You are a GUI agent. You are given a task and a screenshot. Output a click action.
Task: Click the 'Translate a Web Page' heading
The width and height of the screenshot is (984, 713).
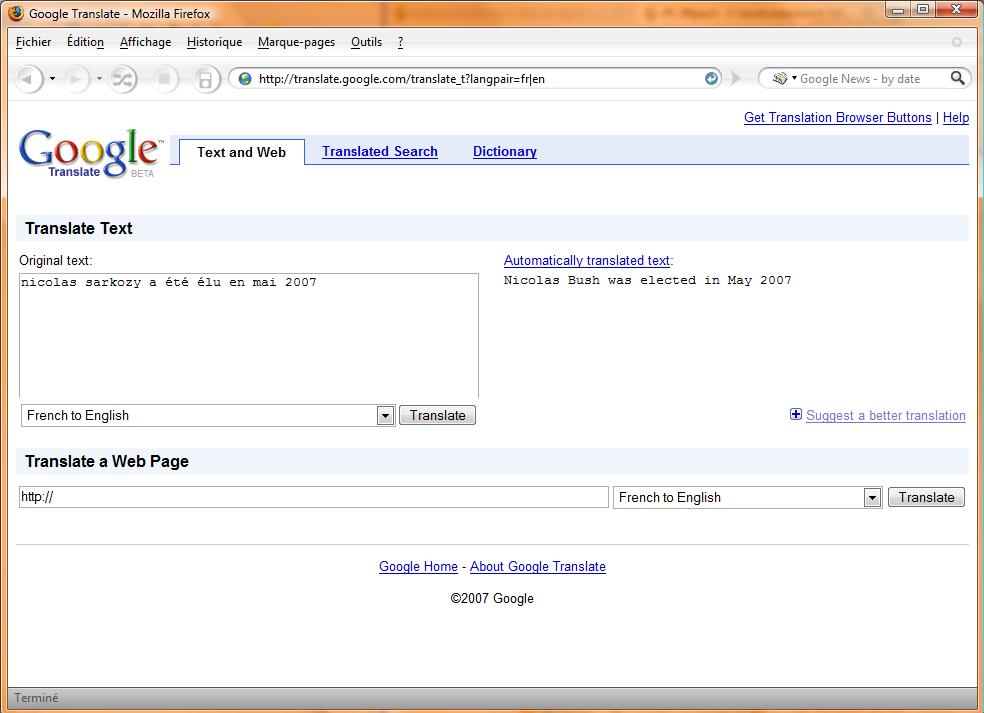(x=107, y=461)
